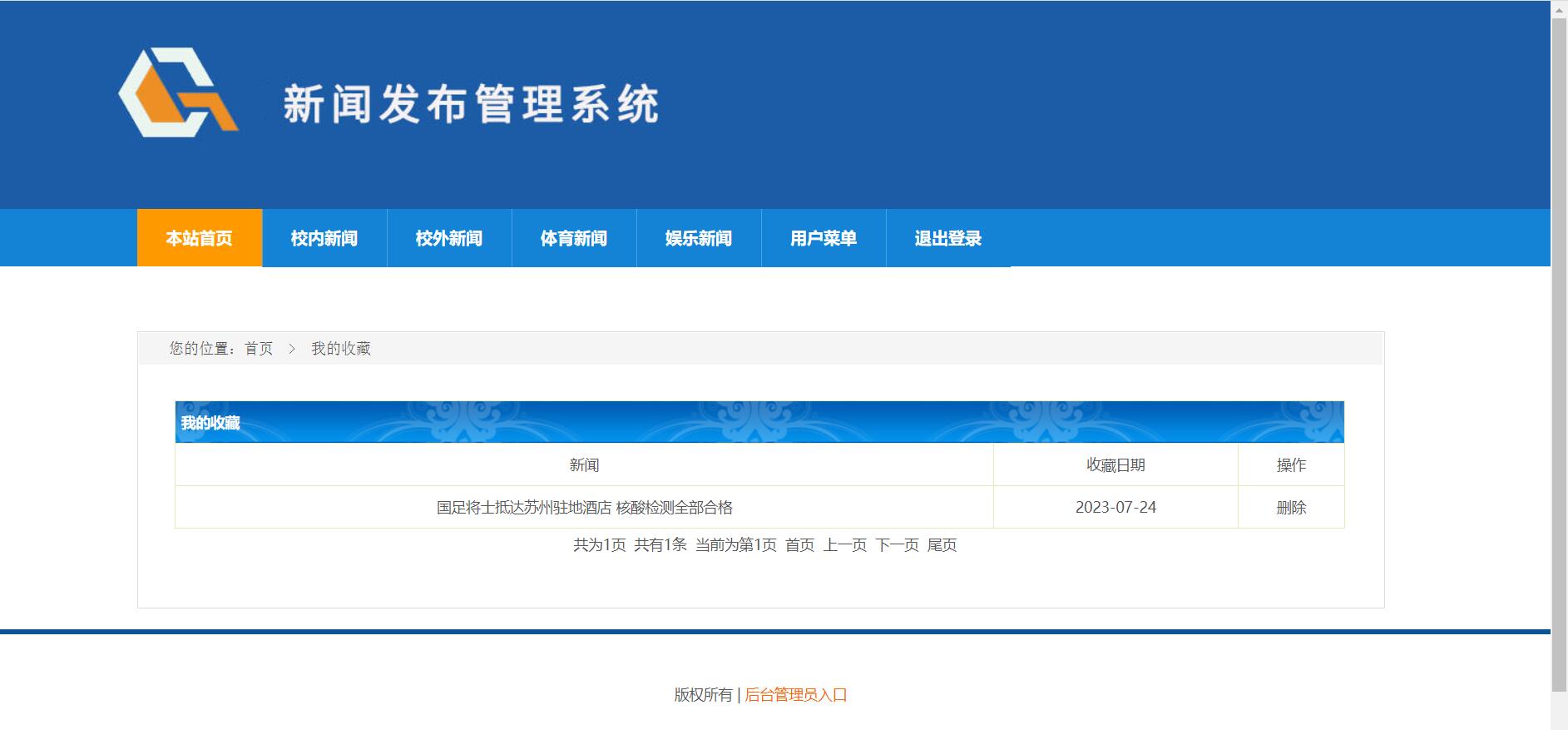The height and width of the screenshot is (730, 1568).
Task: Open the 用户菜单 menu
Action: 824,238
